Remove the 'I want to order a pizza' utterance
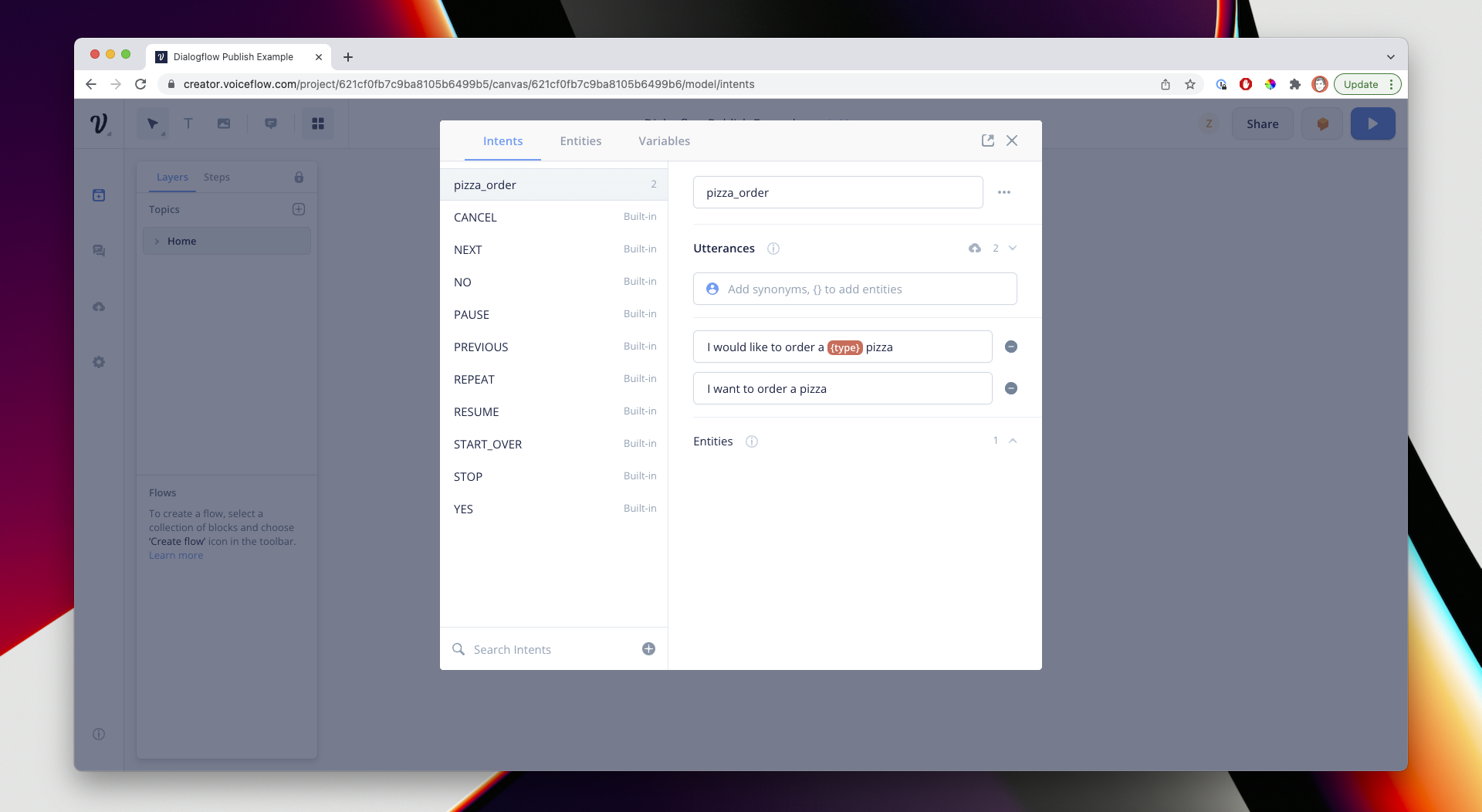 [1010, 388]
